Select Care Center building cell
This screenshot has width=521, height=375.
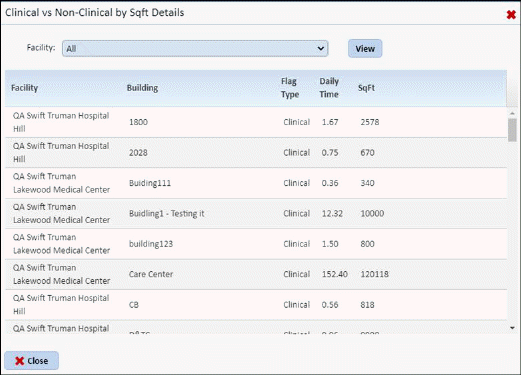point(151,274)
